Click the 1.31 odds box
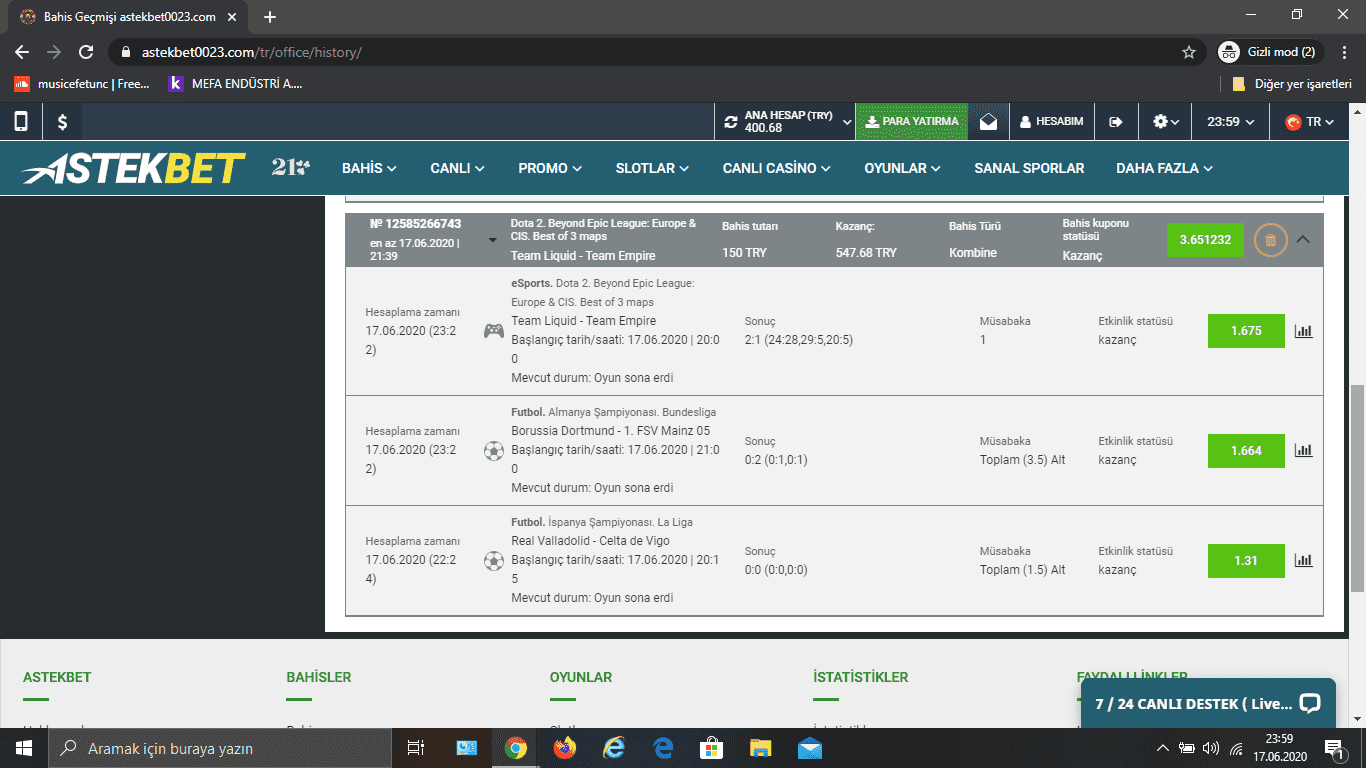Image resolution: width=1366 pixels, height=768 pixels. (x=1246, y=561)
